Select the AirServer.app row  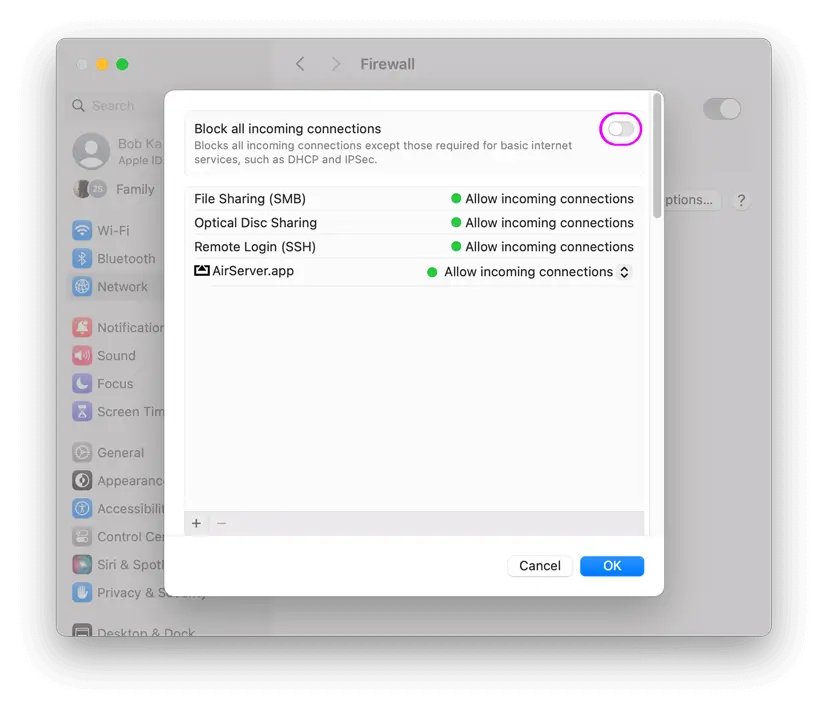coord(414,272)
